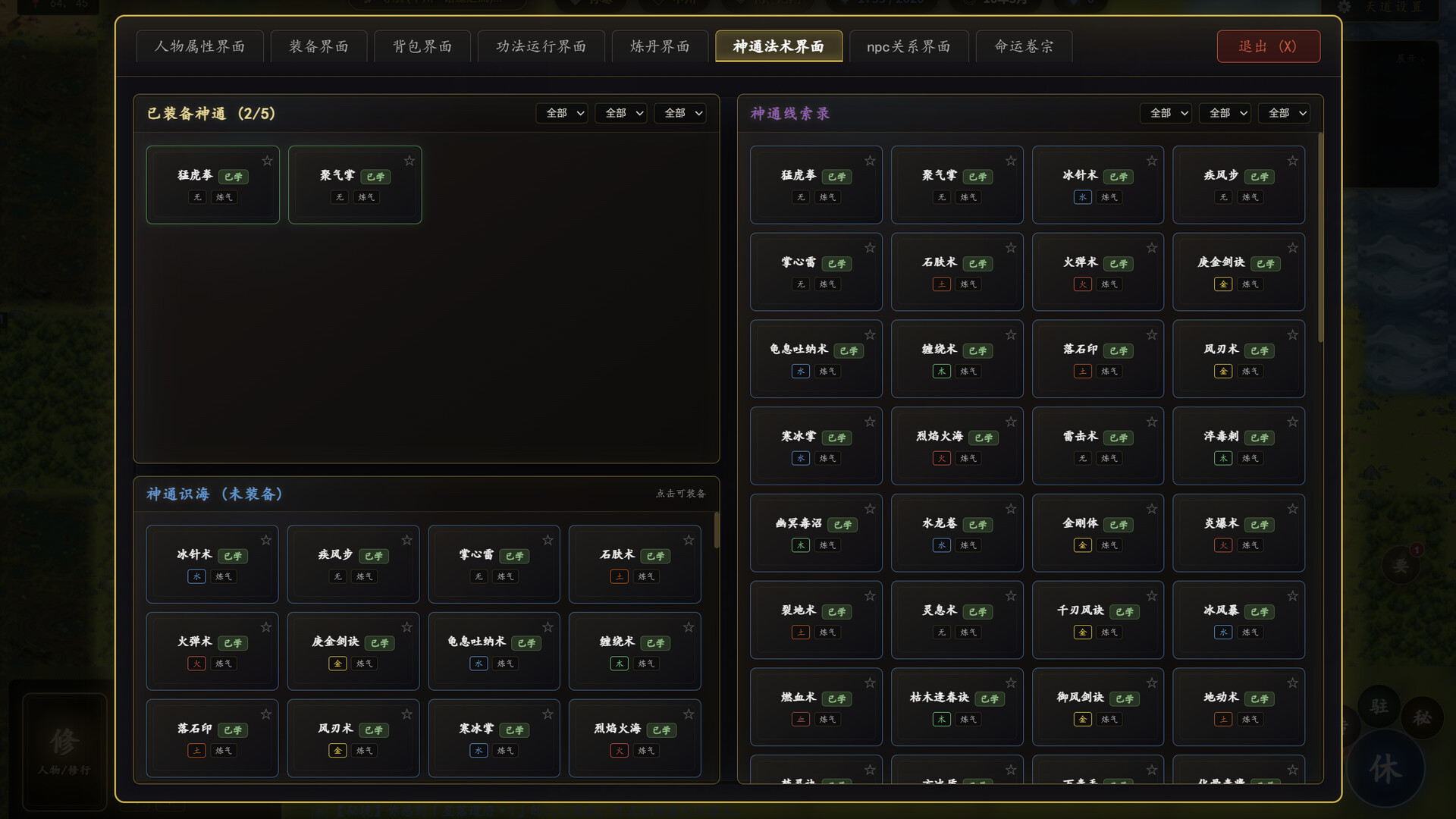Click 木 tag on 缠绕术 in 神通识海
This screenshot has height=819, width=1456.
pyautogui.click(x=619, y=664)
